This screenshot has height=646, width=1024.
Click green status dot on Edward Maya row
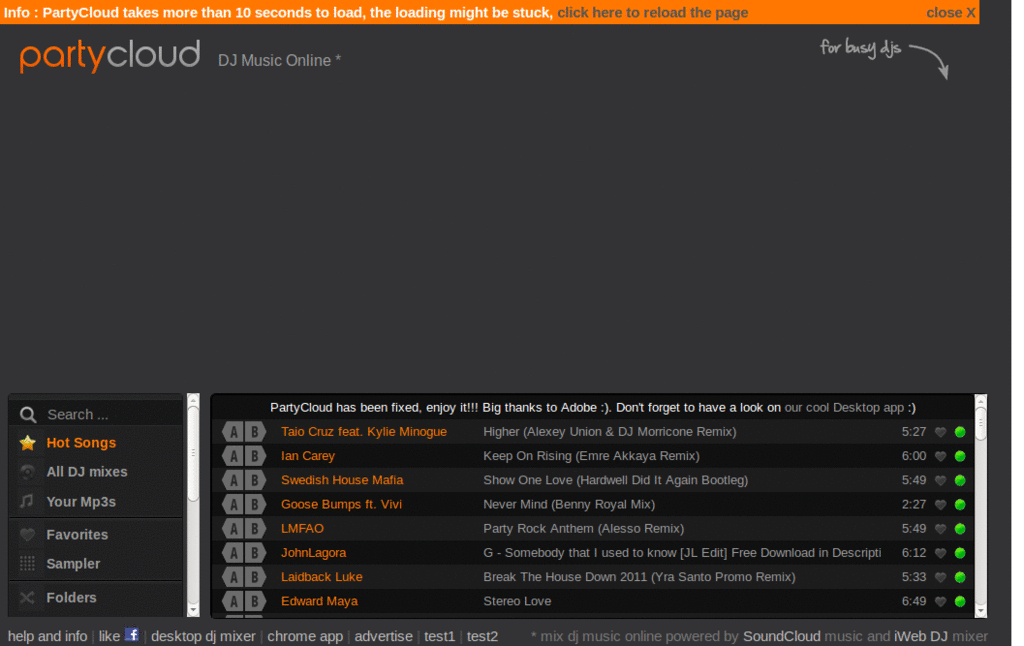pos(960,601)
